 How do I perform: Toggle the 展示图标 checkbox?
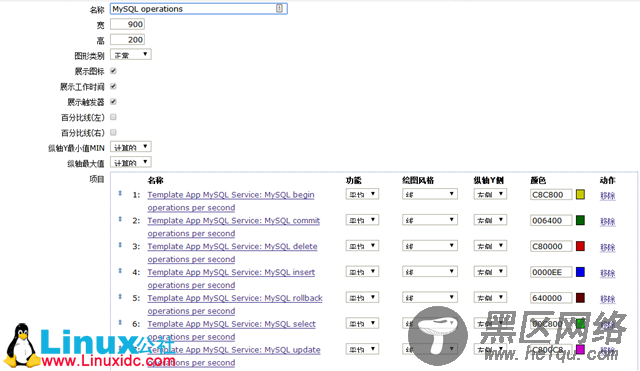(113, 71)
